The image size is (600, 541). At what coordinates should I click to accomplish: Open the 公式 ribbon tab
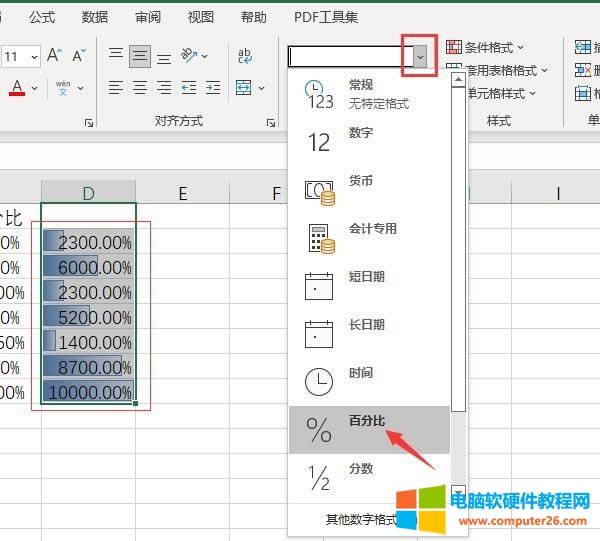coord(42,17)
